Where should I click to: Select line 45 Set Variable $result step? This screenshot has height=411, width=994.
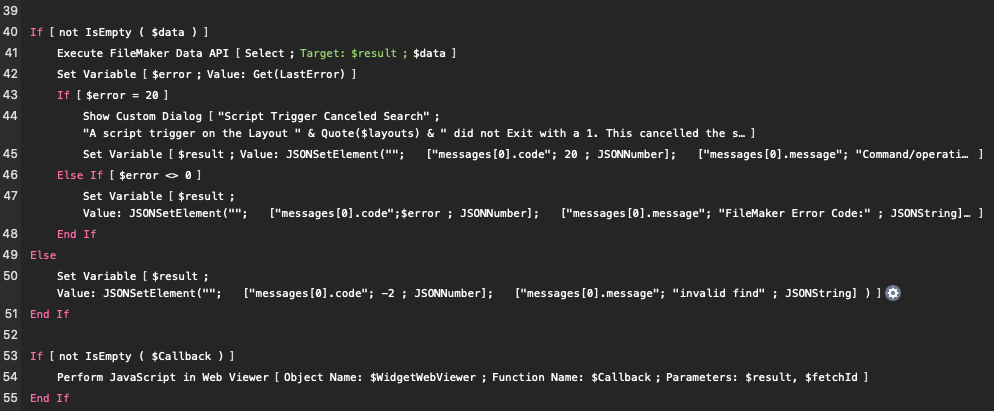tap(532, 154)
